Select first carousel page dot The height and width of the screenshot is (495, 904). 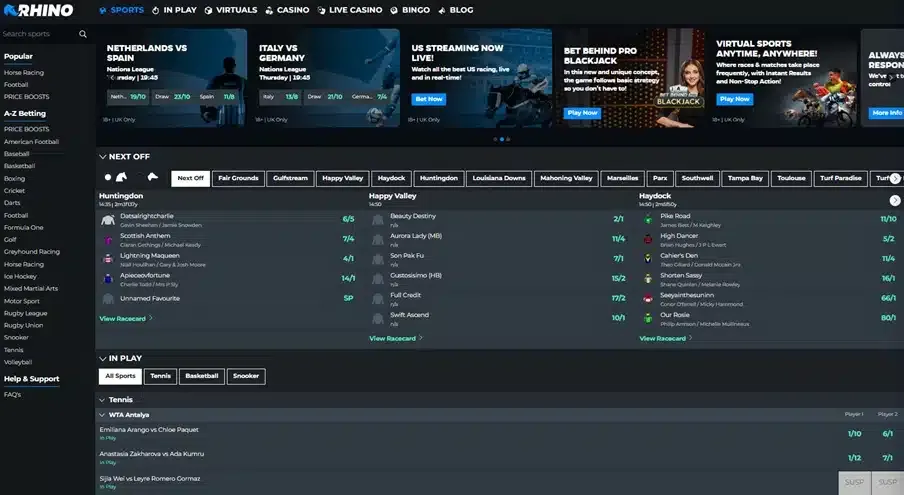pyautogui.click(x=495, y=139)
